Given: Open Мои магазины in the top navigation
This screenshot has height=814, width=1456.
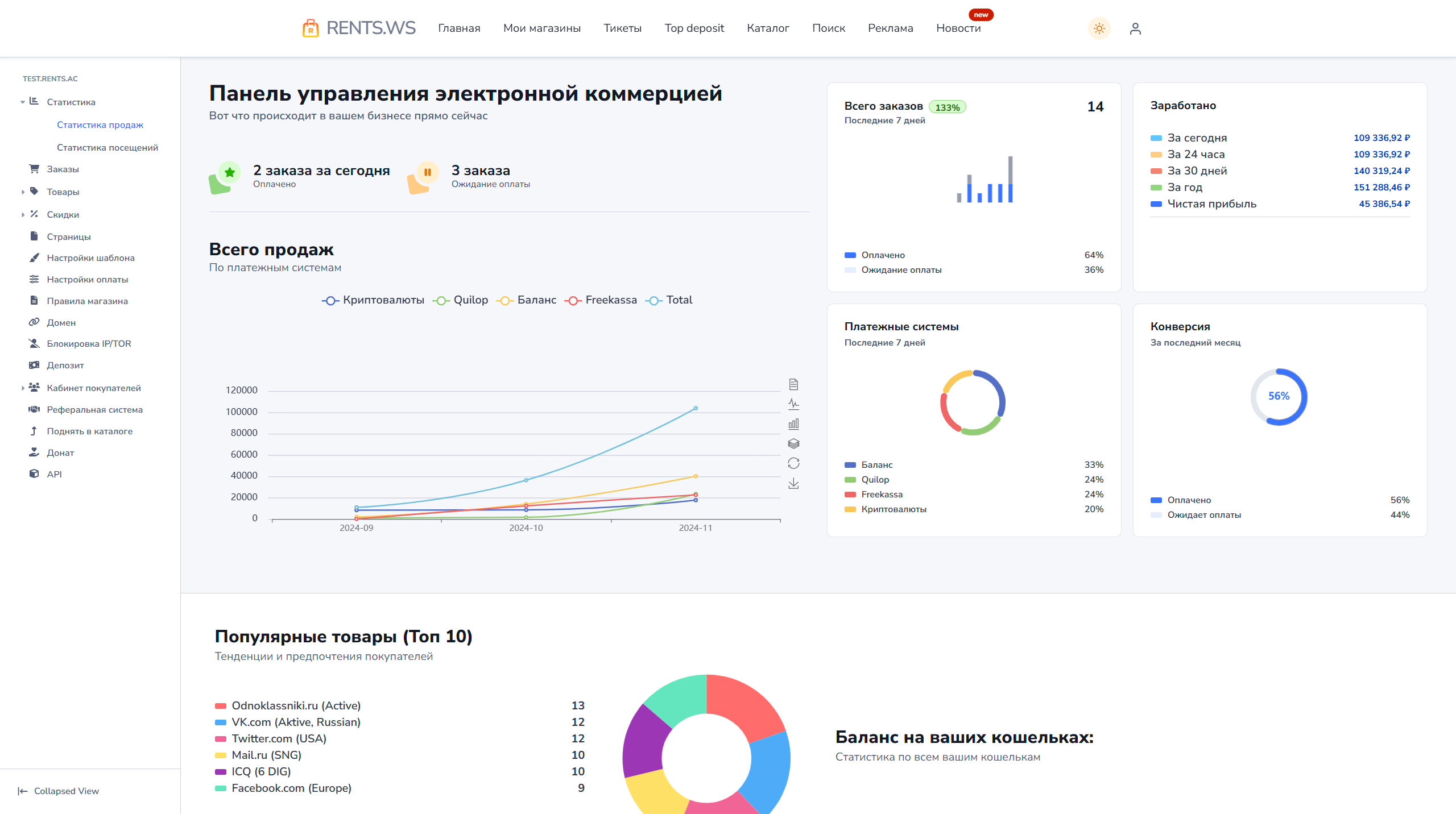Looking at the screenshot, I should pyautogui.click(x=542, y=28).
